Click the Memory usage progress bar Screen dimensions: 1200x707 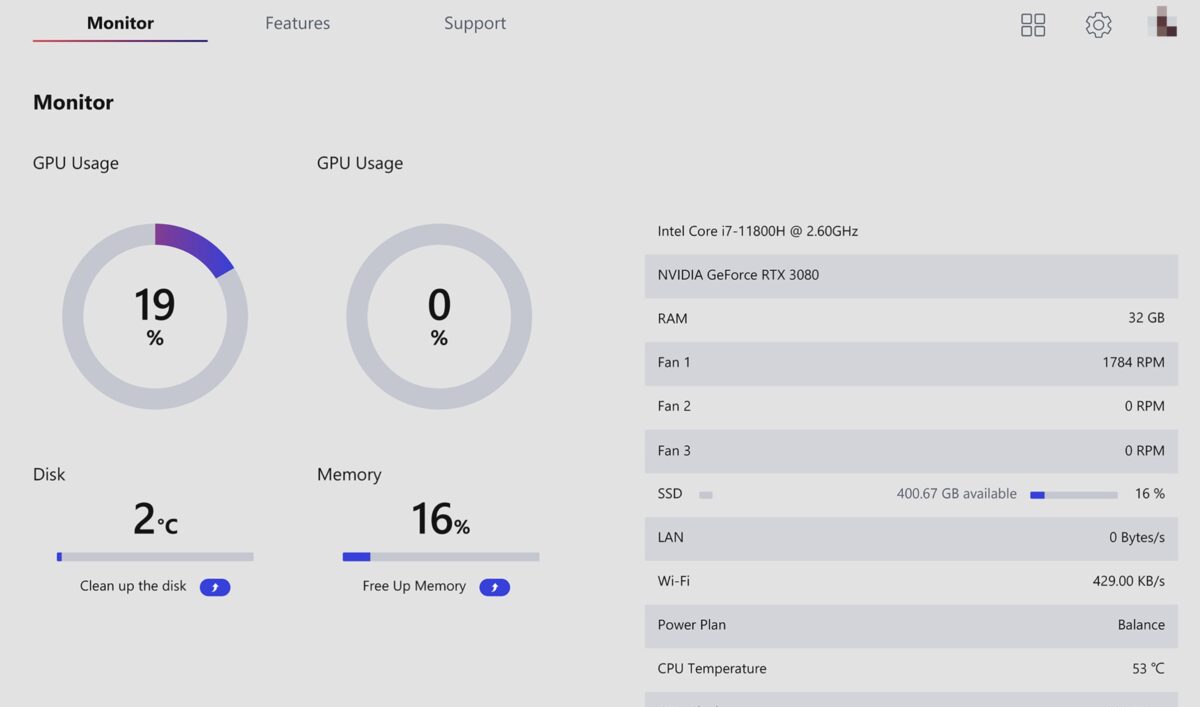(441, 556)
